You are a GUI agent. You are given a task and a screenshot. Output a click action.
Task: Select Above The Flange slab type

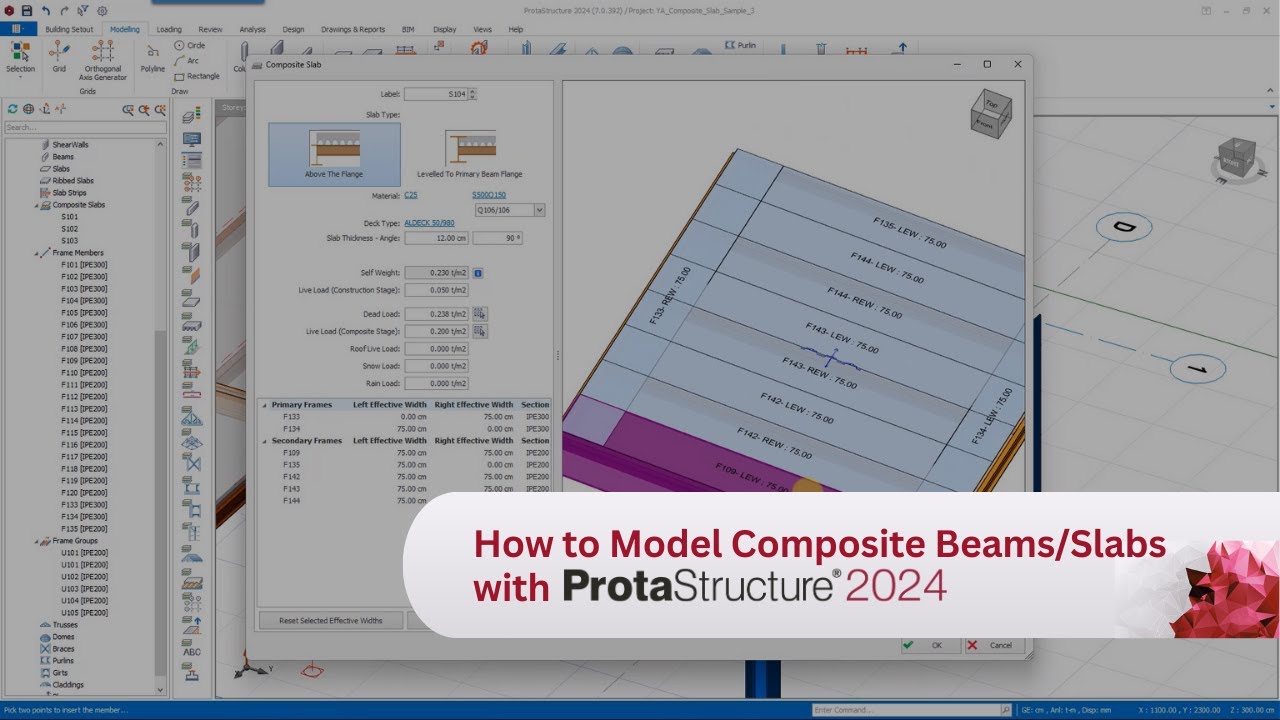[x=334, y=154]
